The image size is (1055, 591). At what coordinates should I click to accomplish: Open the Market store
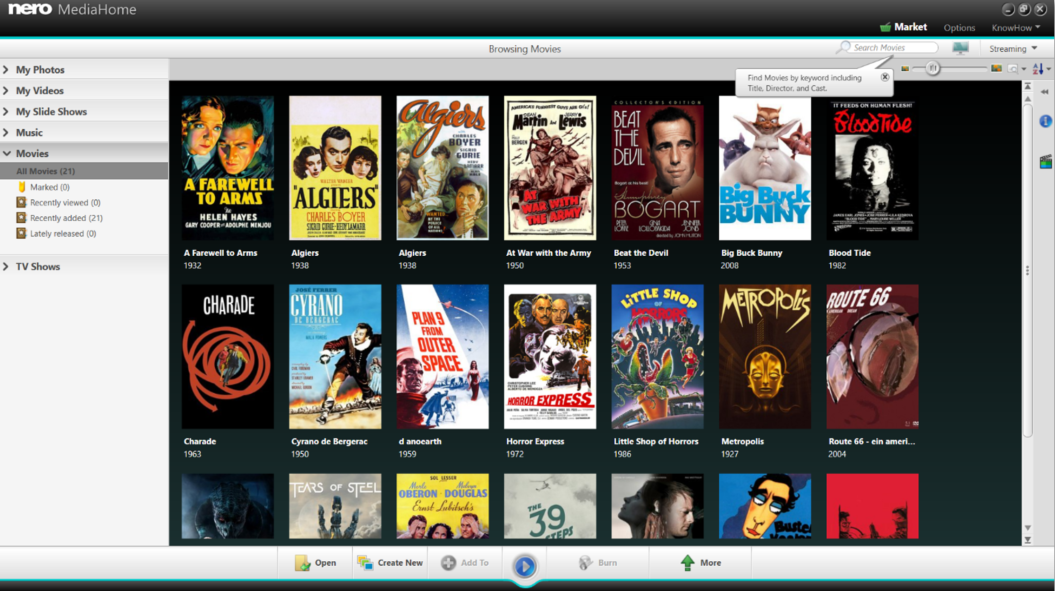coord(904,27)
